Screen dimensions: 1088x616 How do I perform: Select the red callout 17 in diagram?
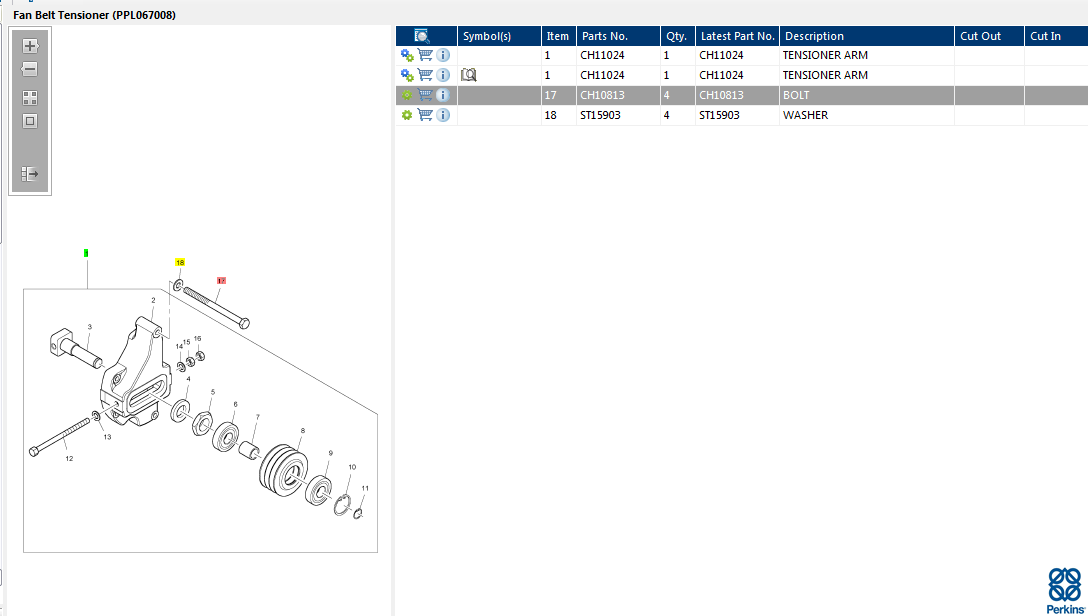click(221, 280)
